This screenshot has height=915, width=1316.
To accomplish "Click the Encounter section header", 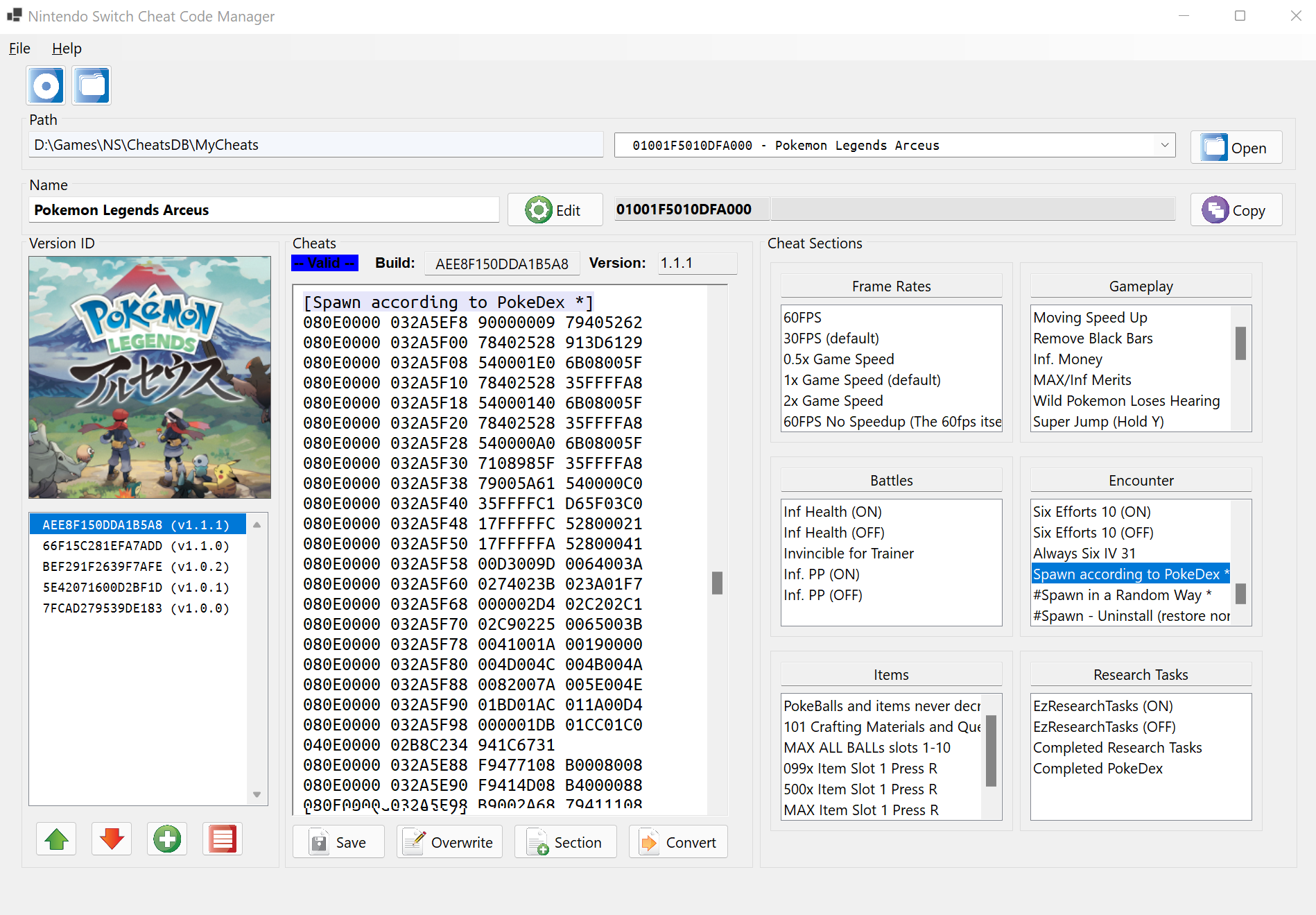I will coord(1141,480).
